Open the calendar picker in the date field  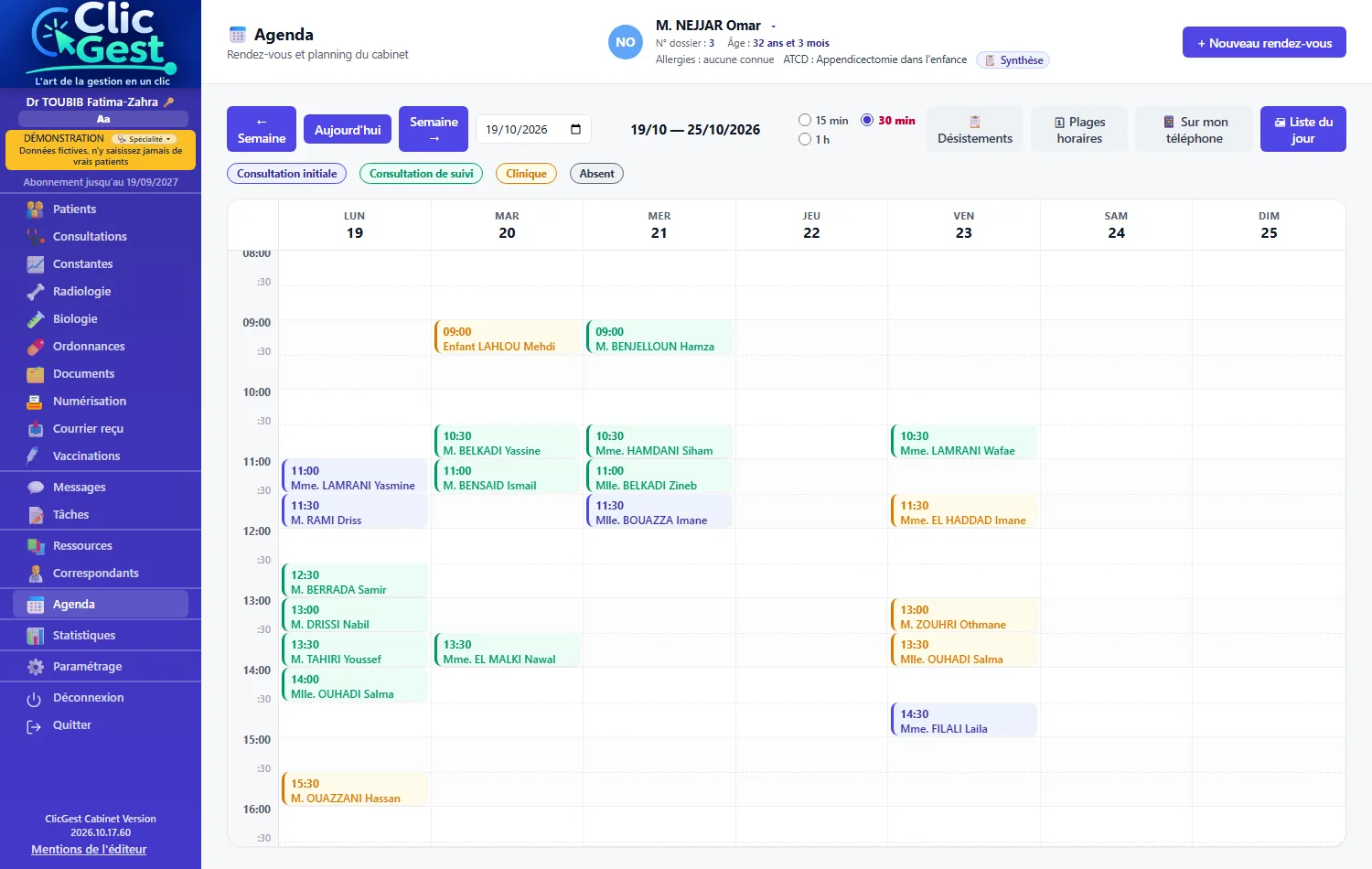(575, 129)
